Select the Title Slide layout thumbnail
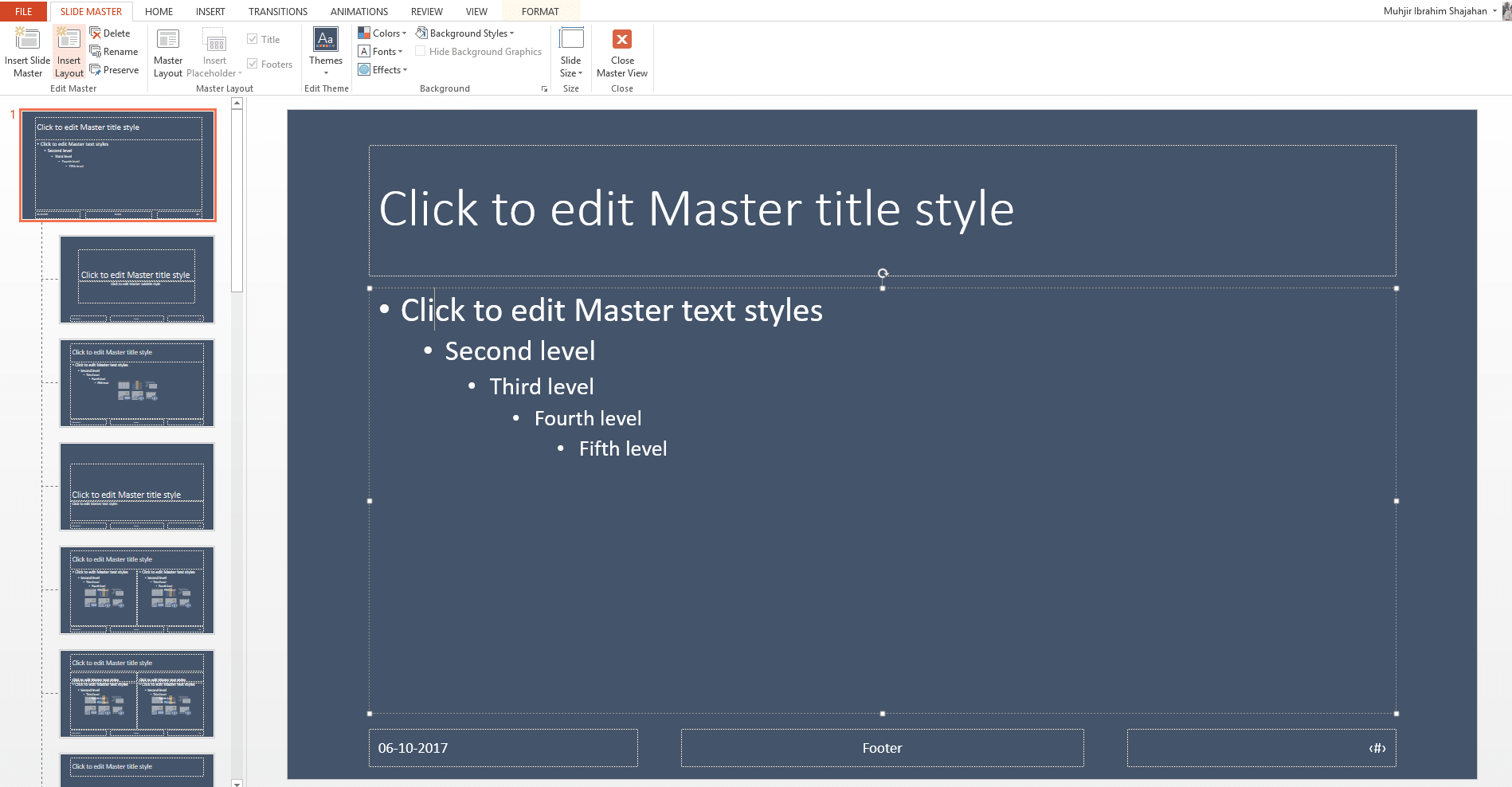The width and height of the screenshot is (1512, 787). (x=137, y=280)
